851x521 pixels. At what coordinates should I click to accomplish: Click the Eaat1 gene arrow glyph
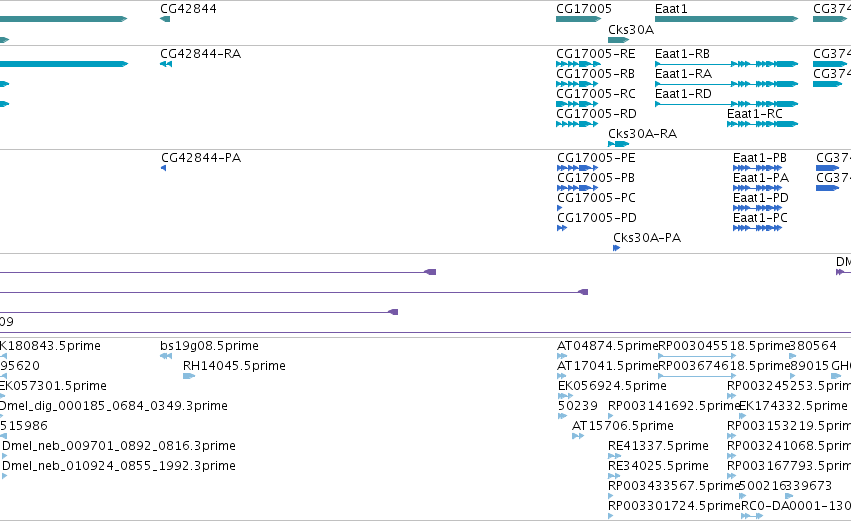click(x=727, y=20)
